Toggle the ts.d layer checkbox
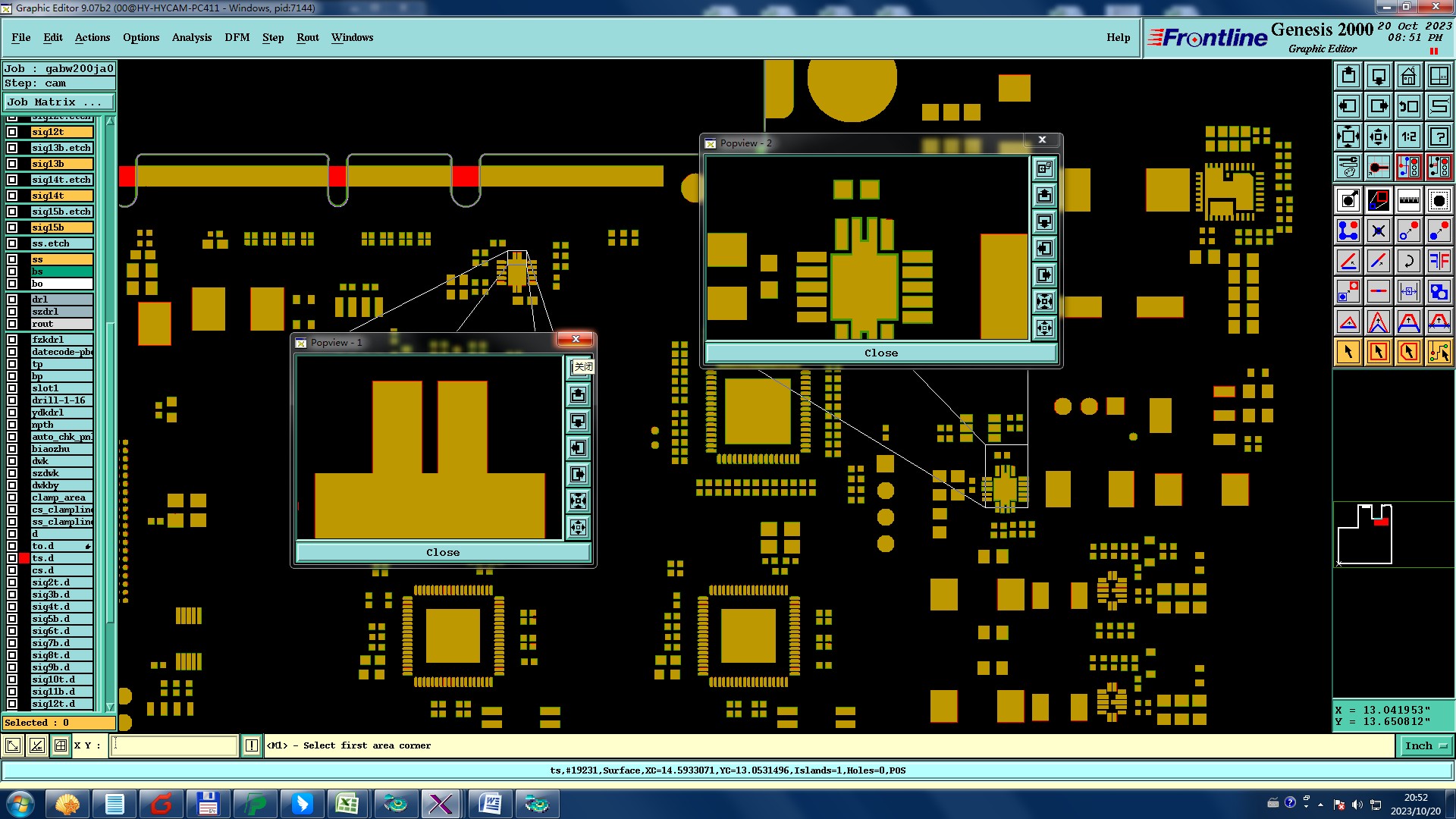1456x819 pixels. (12, 558)
